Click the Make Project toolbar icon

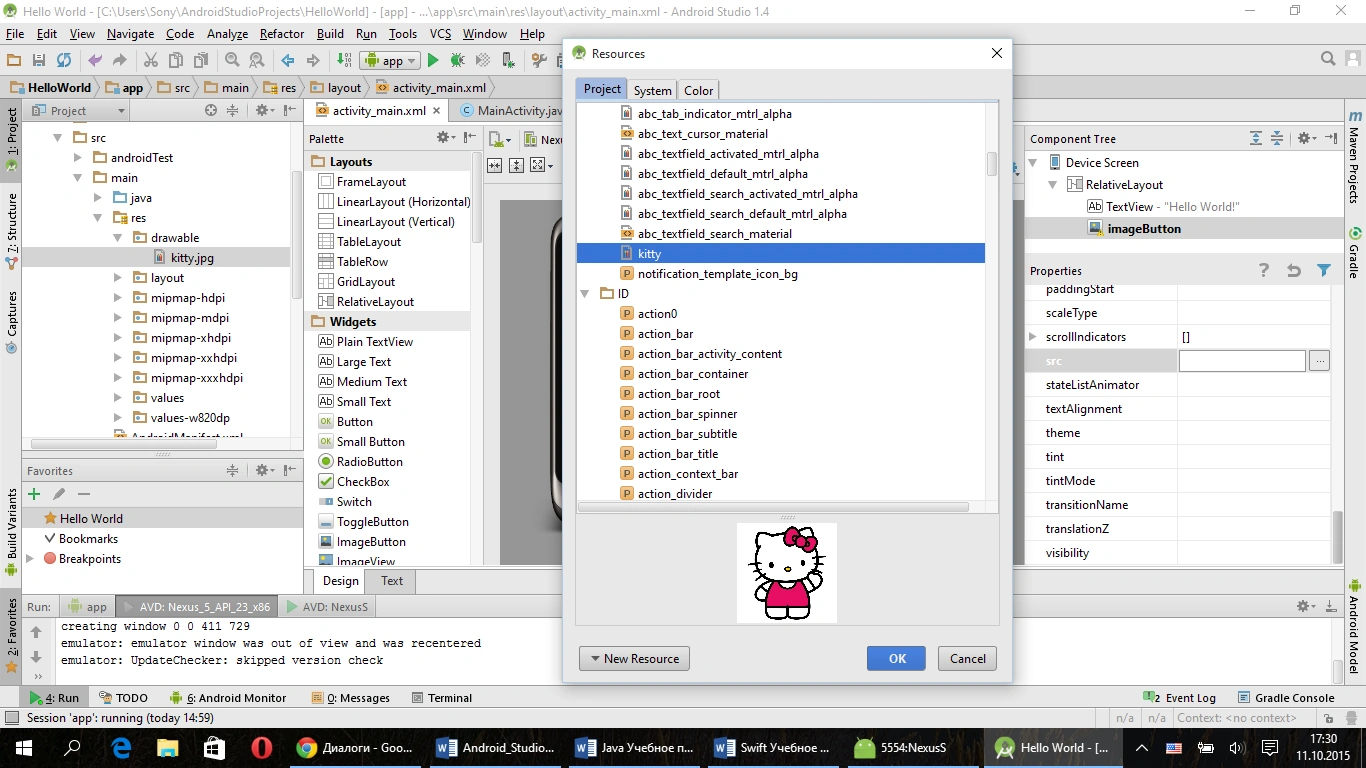(x=344, y=61)
